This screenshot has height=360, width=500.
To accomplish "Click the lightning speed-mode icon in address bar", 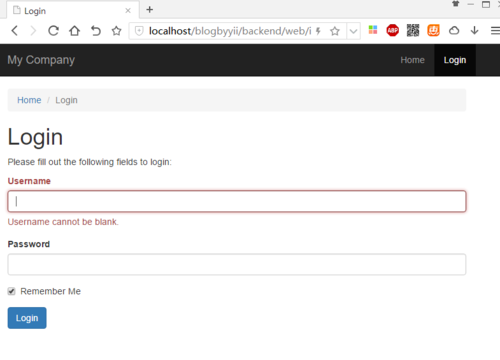I will 318,31.
